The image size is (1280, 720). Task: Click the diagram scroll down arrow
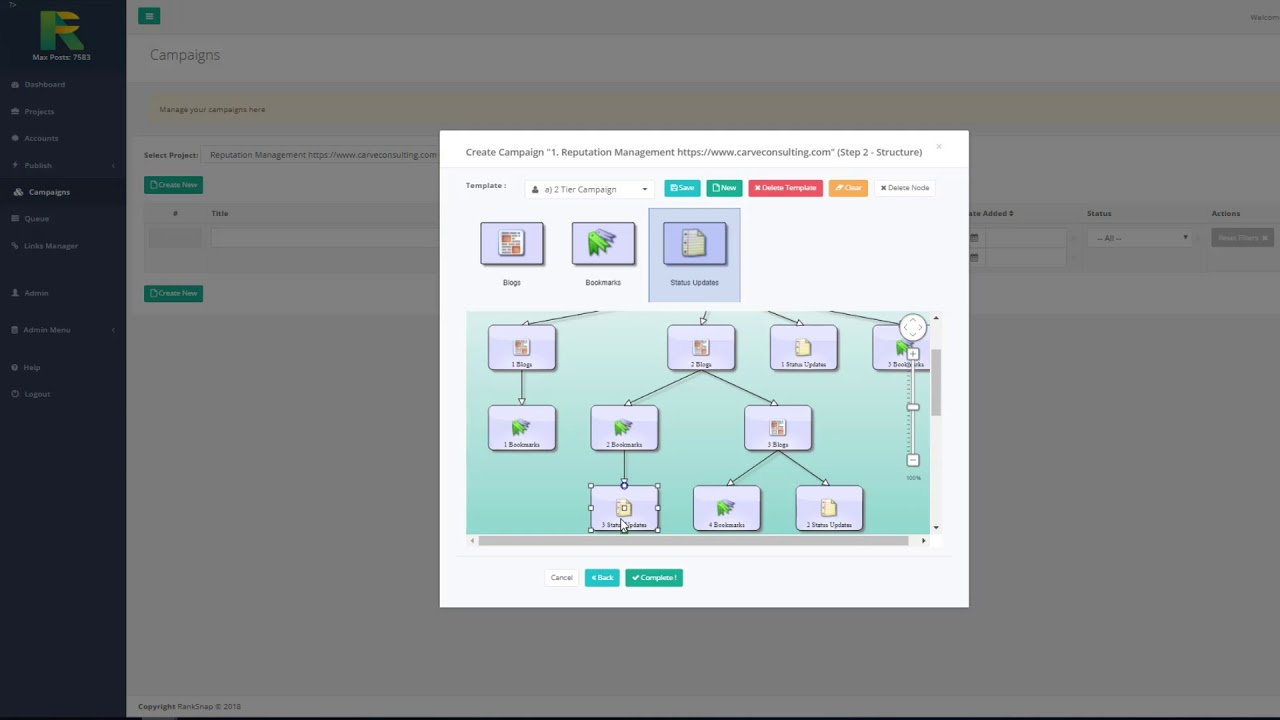pyautogui.click(x=936, y=527)
